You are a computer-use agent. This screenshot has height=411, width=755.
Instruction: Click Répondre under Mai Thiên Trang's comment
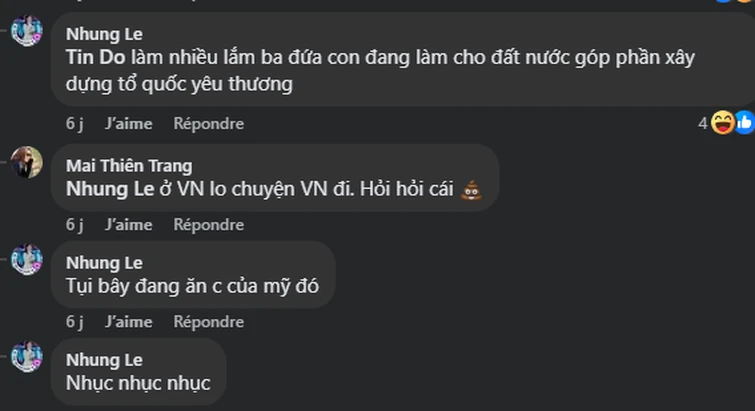coord(208,225)
